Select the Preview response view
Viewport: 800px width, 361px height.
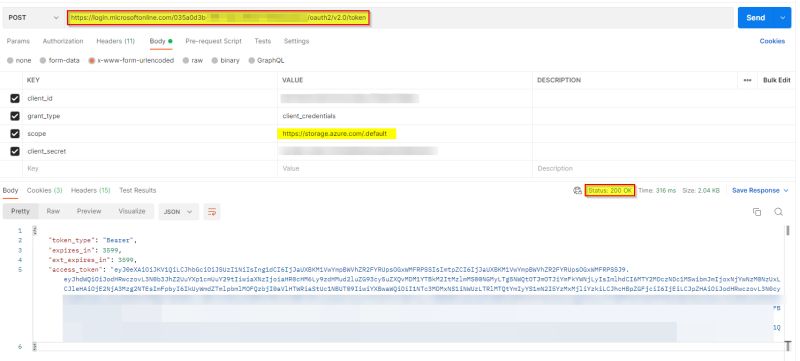tap(89, 212)
